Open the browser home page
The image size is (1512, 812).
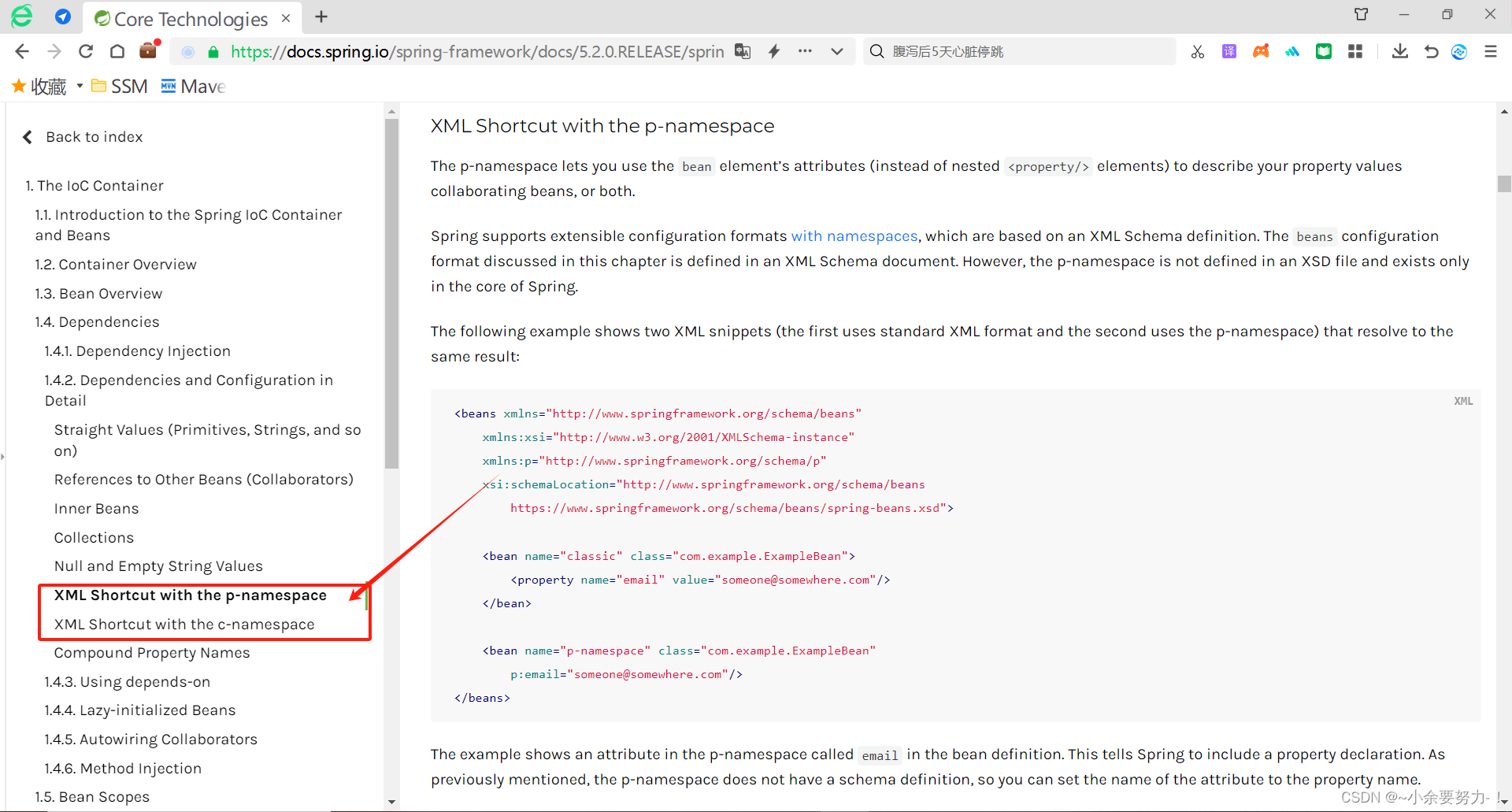(x=117, y=52)
